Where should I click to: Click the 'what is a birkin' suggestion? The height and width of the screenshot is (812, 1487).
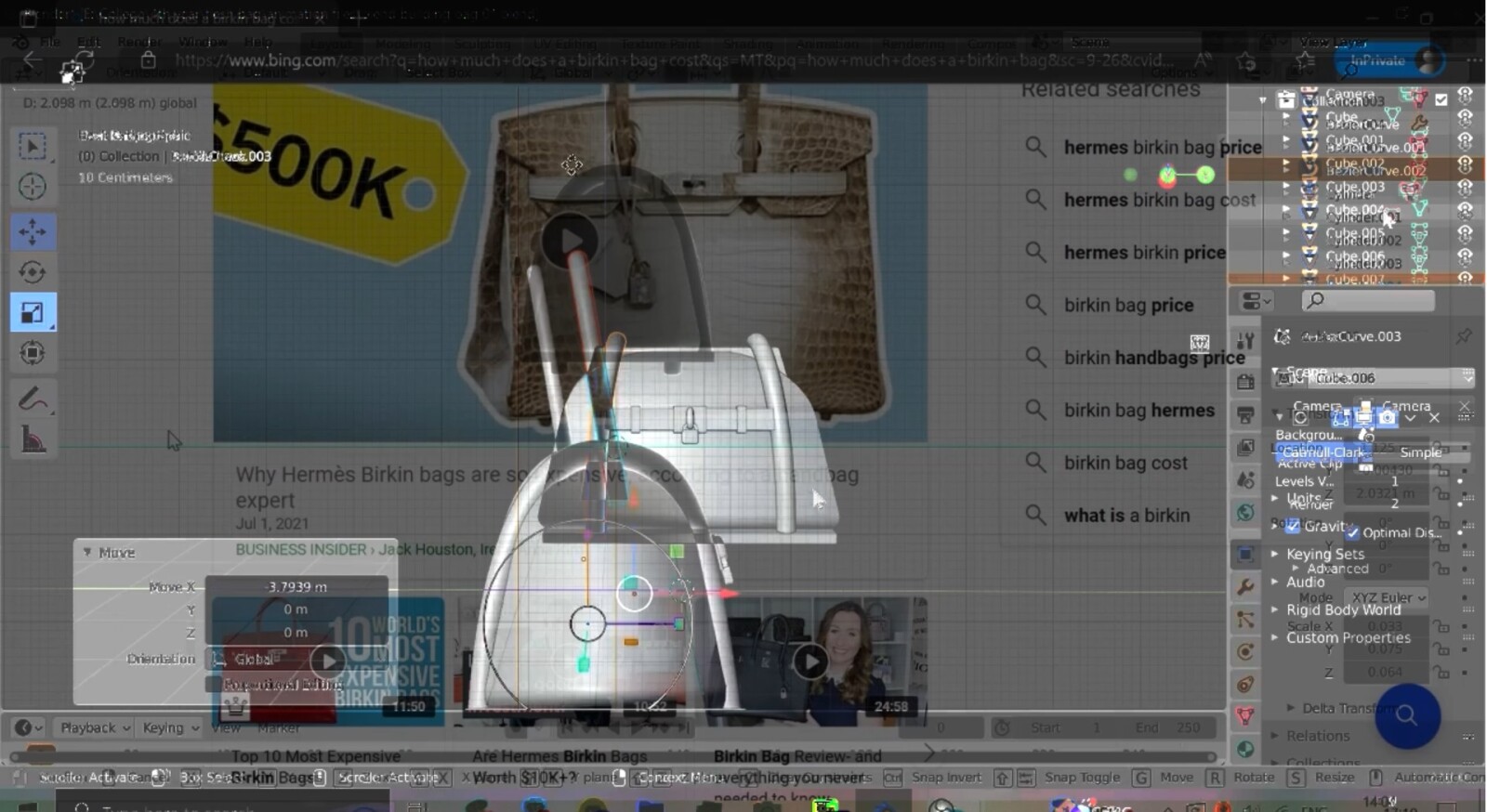(x=1126, y=516)
